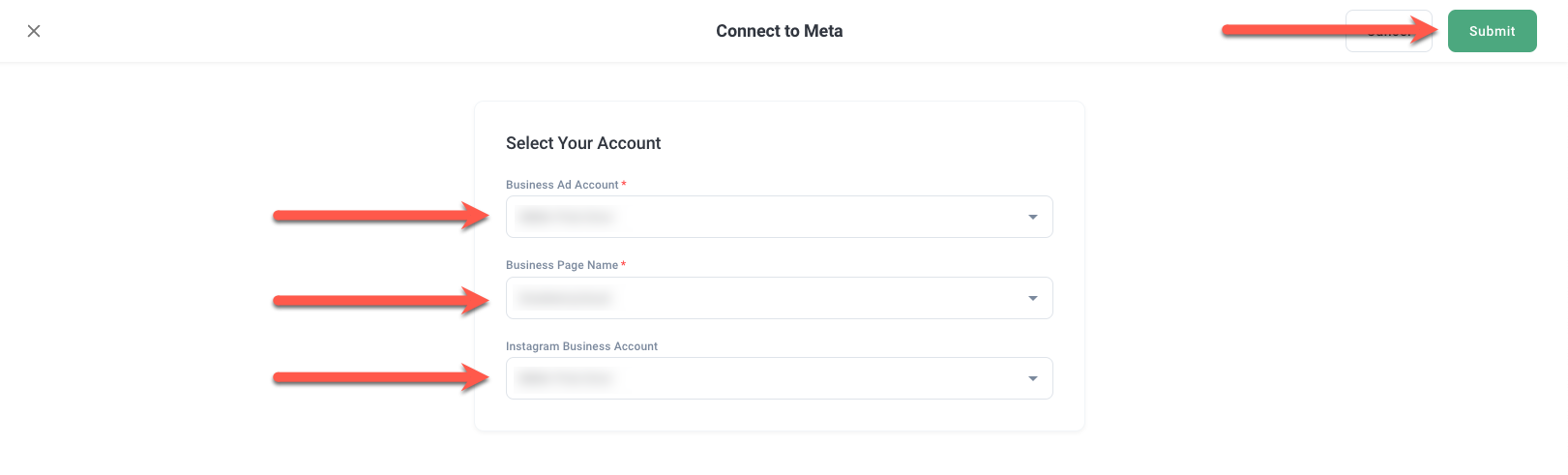Image resolution: width=1568 pixels, height=475 pixels.
Task: Select the blurred Business Page Name value
Action: pos(565,298)
